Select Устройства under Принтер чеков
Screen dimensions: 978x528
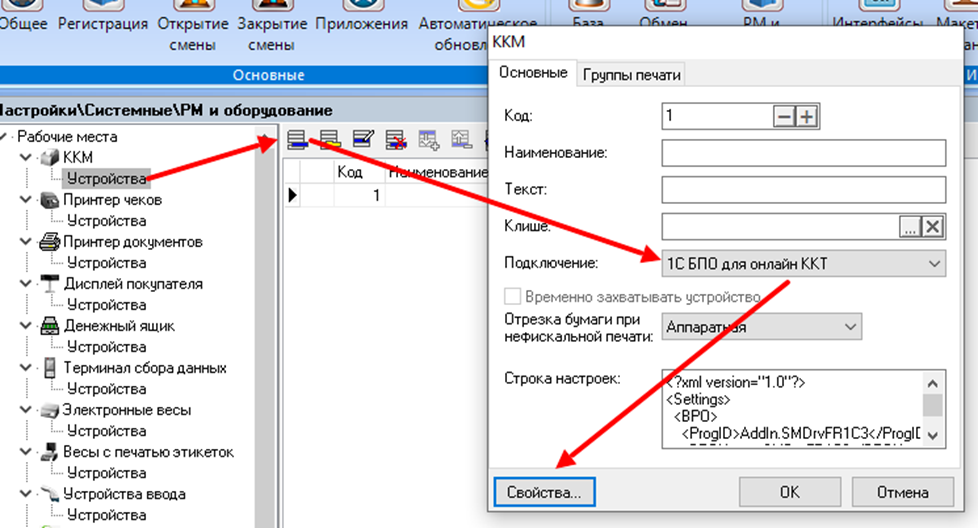click(x=106, y=221)
